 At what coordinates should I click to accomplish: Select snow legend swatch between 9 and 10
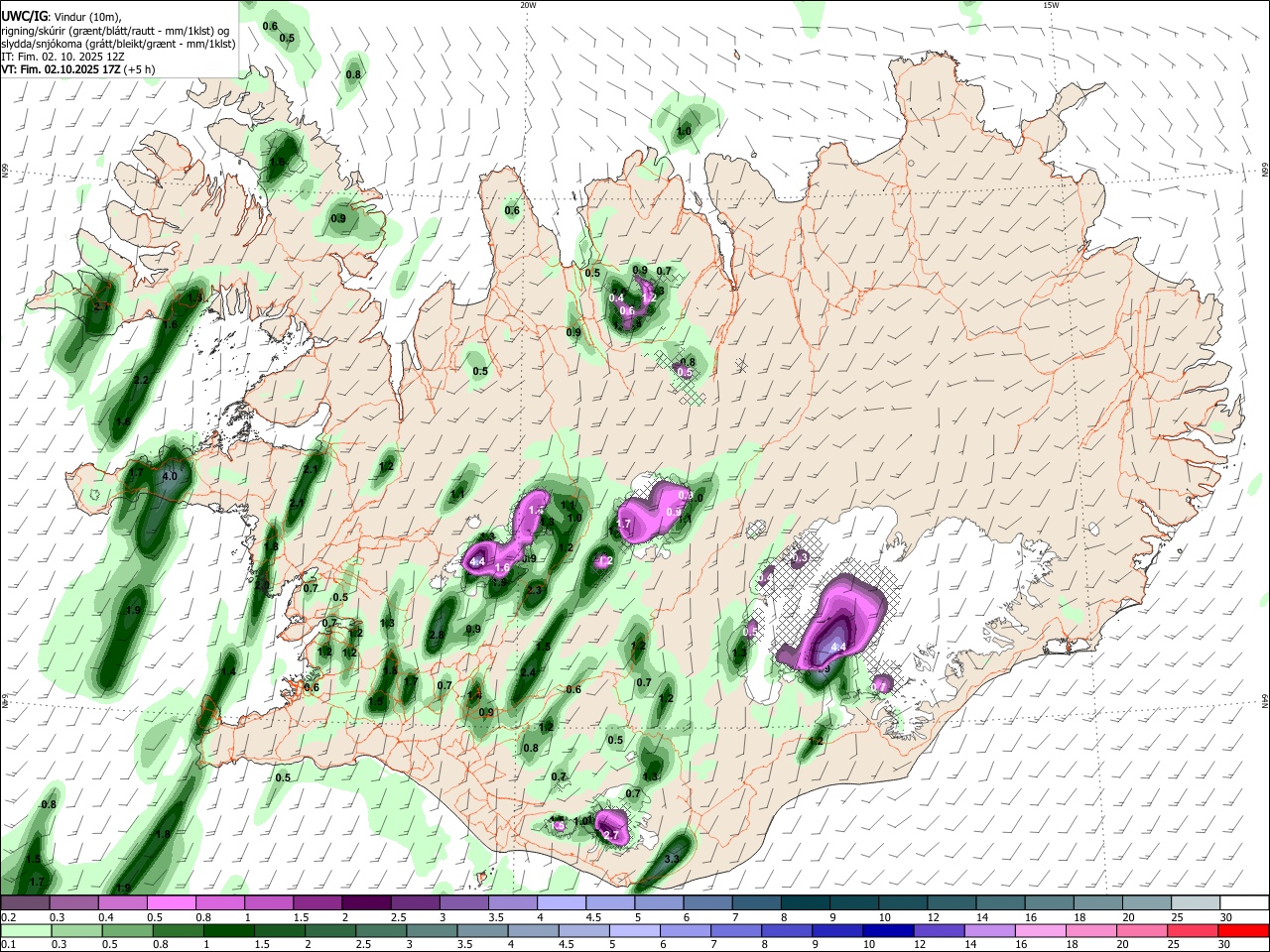coord(854,903)
